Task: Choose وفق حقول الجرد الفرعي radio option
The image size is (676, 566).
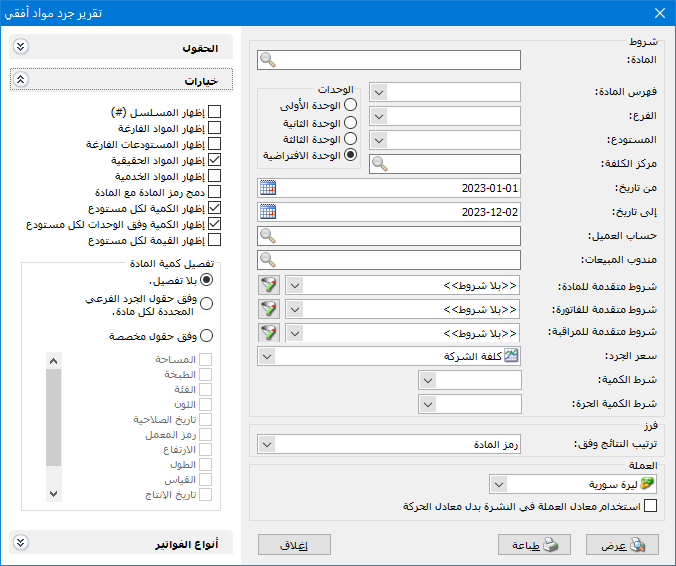Action: pyautogui.click(x=207, y=303)
